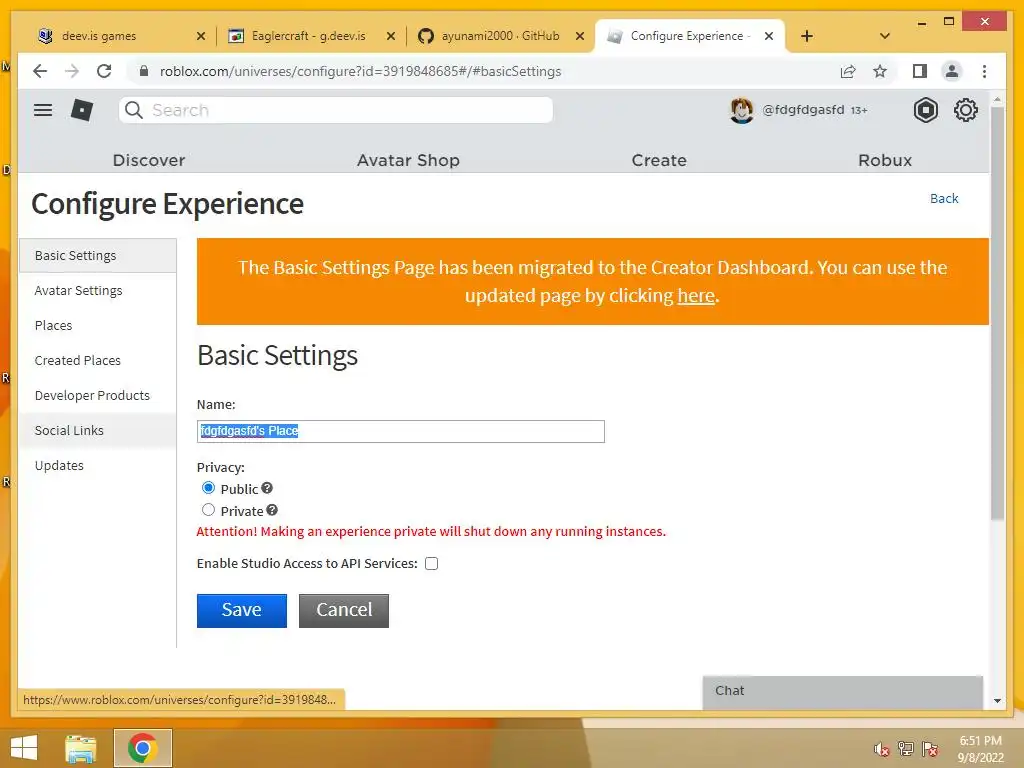This screenshot has width=1024, height=768.
Task: Select the Public privacy radio button
Action: pos(208,488)
